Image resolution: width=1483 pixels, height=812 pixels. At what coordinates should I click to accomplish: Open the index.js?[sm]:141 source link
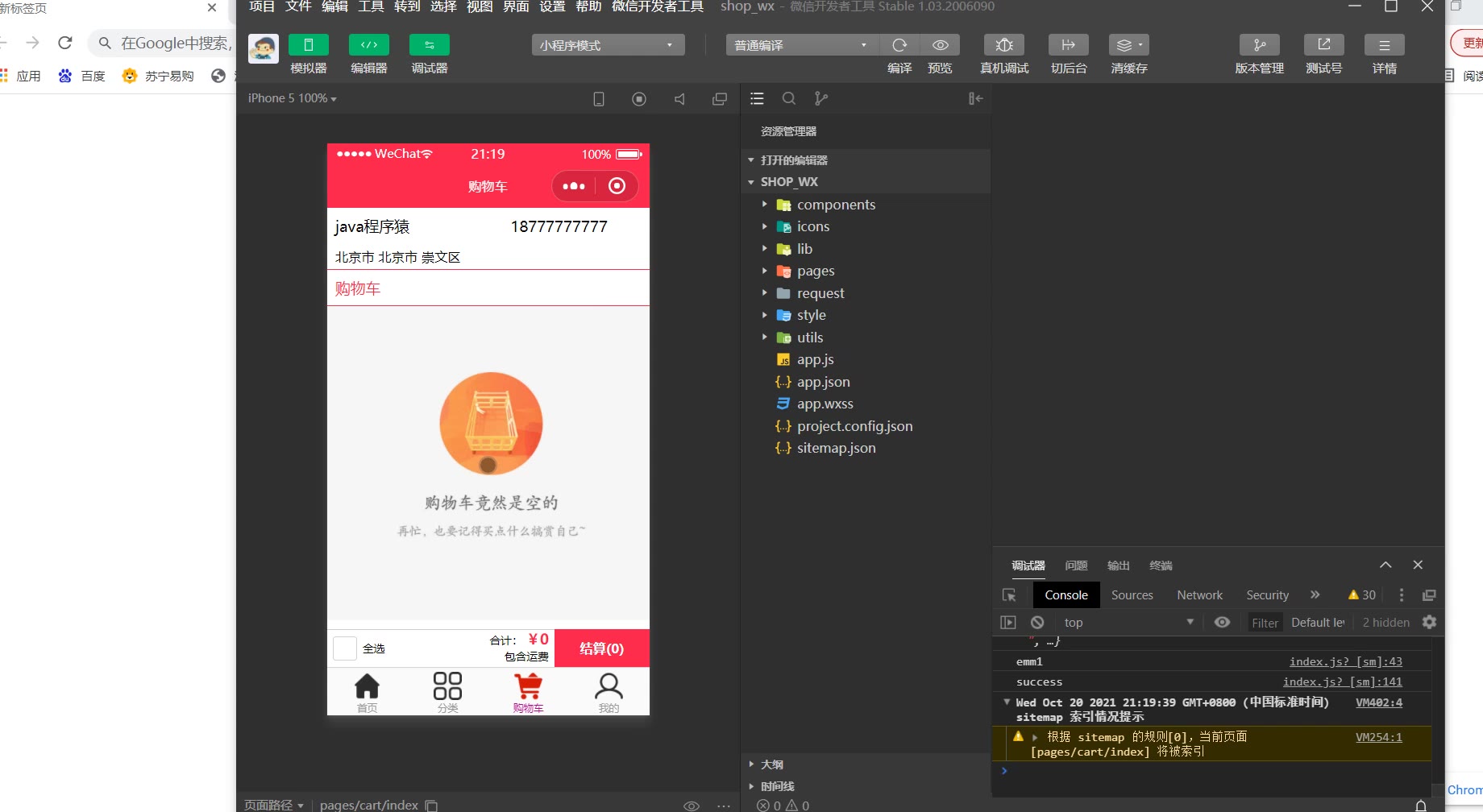pyautogui.click(x=1342, y=682)
